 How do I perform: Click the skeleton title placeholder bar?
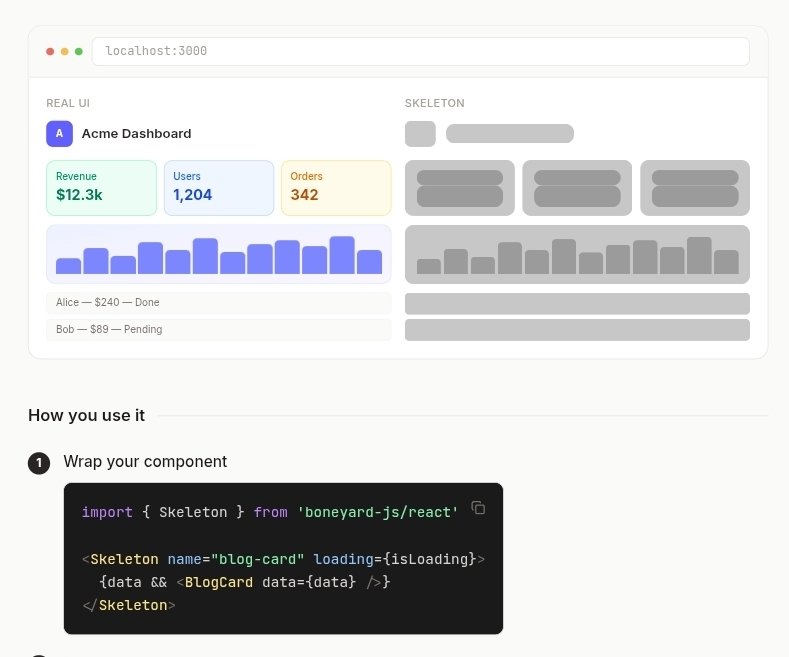pos(510,134)
